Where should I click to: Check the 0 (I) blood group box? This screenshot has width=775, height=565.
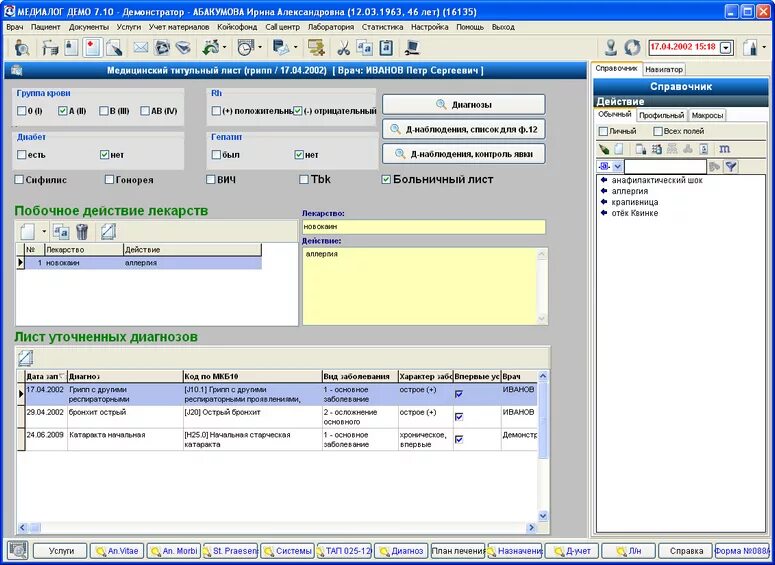pyautogui.click(x=21, y=111)
